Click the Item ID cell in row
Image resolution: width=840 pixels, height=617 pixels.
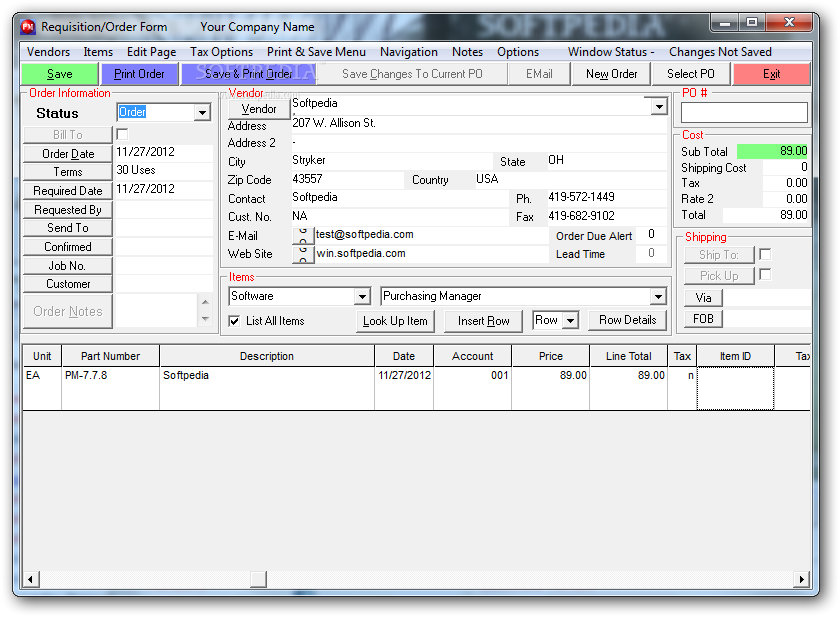coord(735,389)
